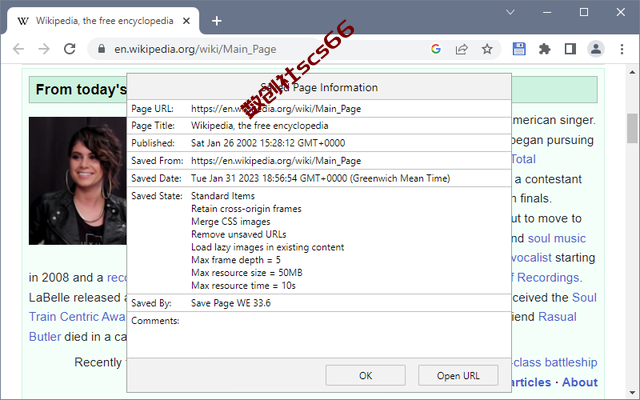Follow the 'vocalist' link
Screen dimensions: 640x400
531,258
